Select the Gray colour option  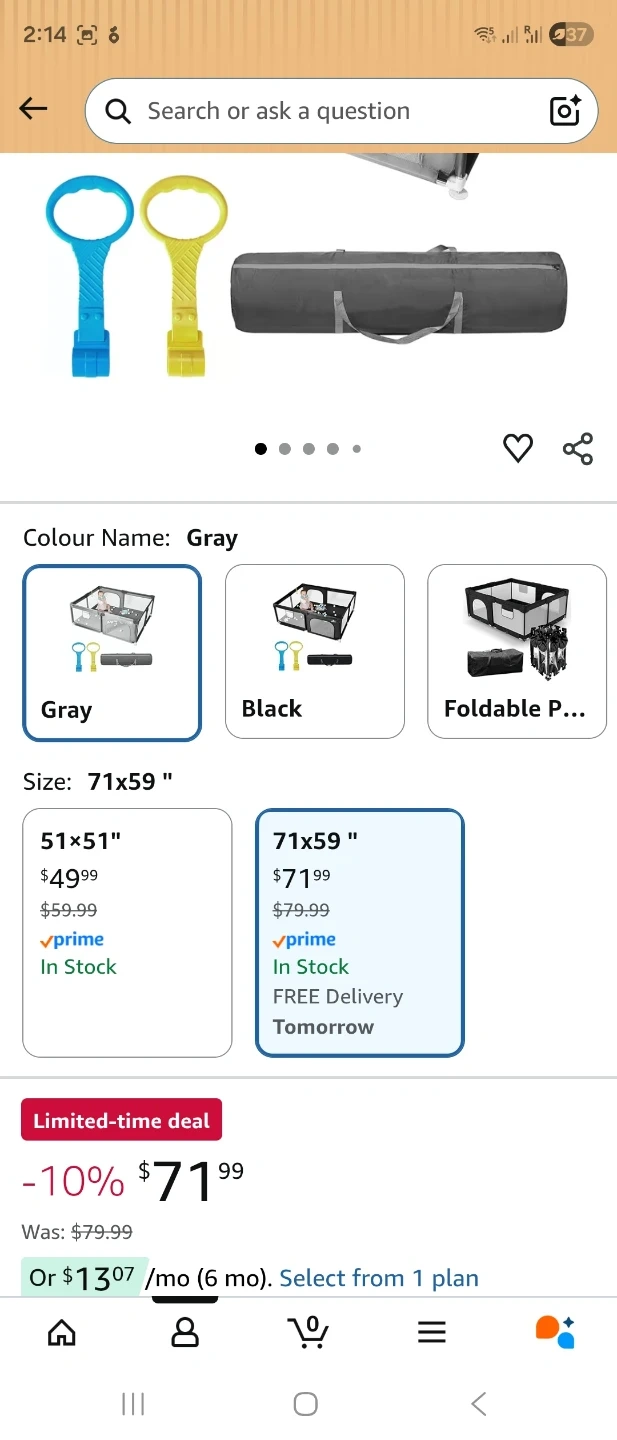tap(112, 652)
